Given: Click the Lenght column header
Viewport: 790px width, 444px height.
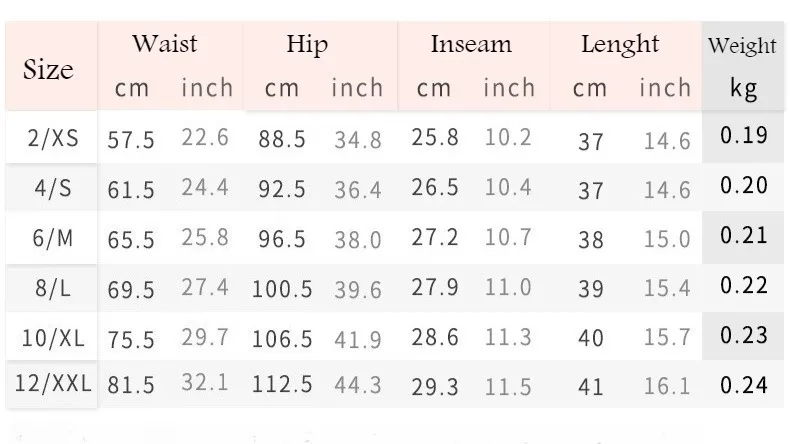Looking at the screenshot, I should 620,45.
